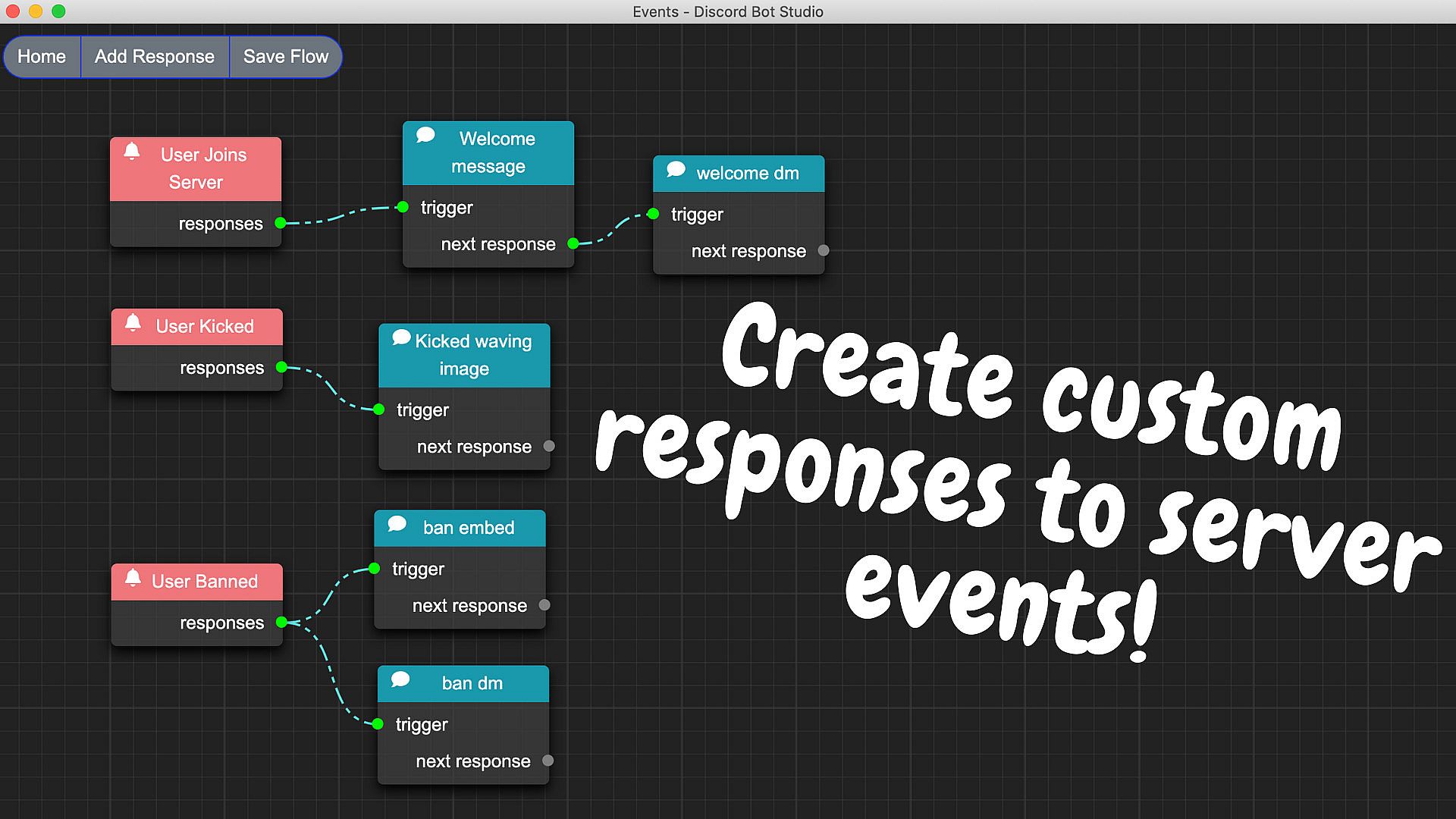Click bell icon on User Kicked node
Image resolution: width=1456 pixels, height=819 pixels.
coord(133,322)
